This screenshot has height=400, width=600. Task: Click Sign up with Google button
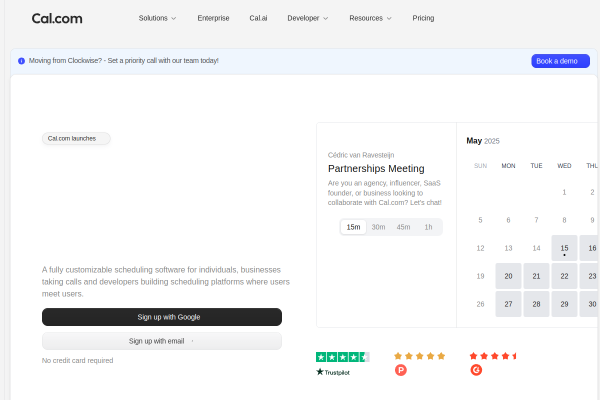coord(162,317)
